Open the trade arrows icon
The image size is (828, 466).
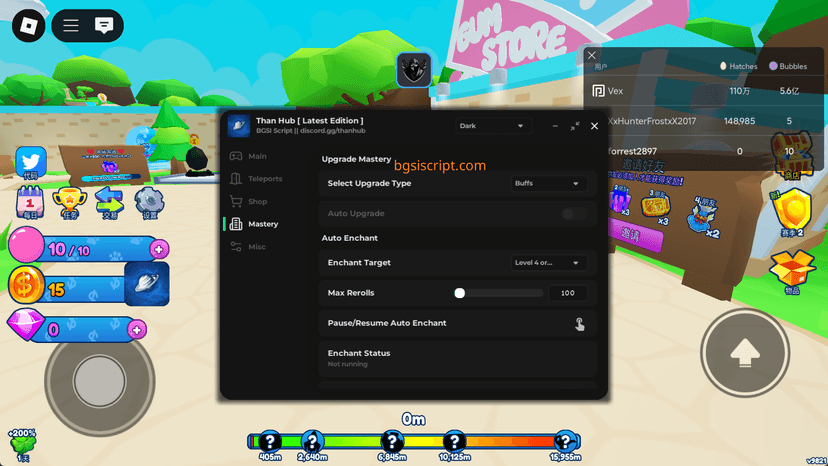pos(109,202)
